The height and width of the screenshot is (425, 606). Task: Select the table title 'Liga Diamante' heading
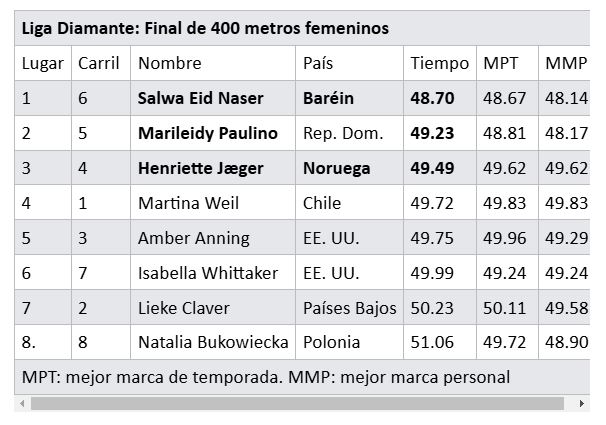point(205,27)
